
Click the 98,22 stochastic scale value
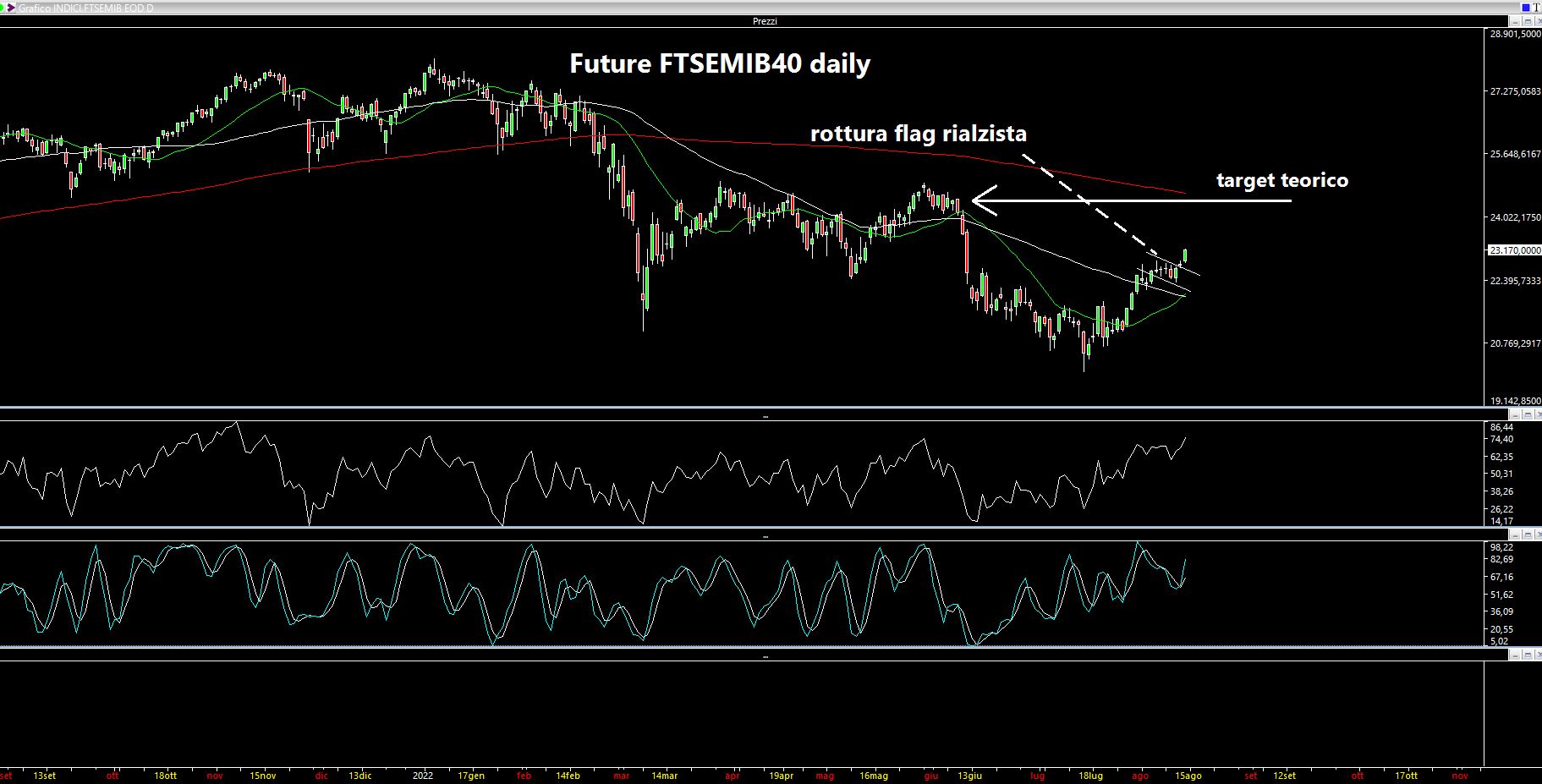pyautogui.click(x=1502, y=547)
